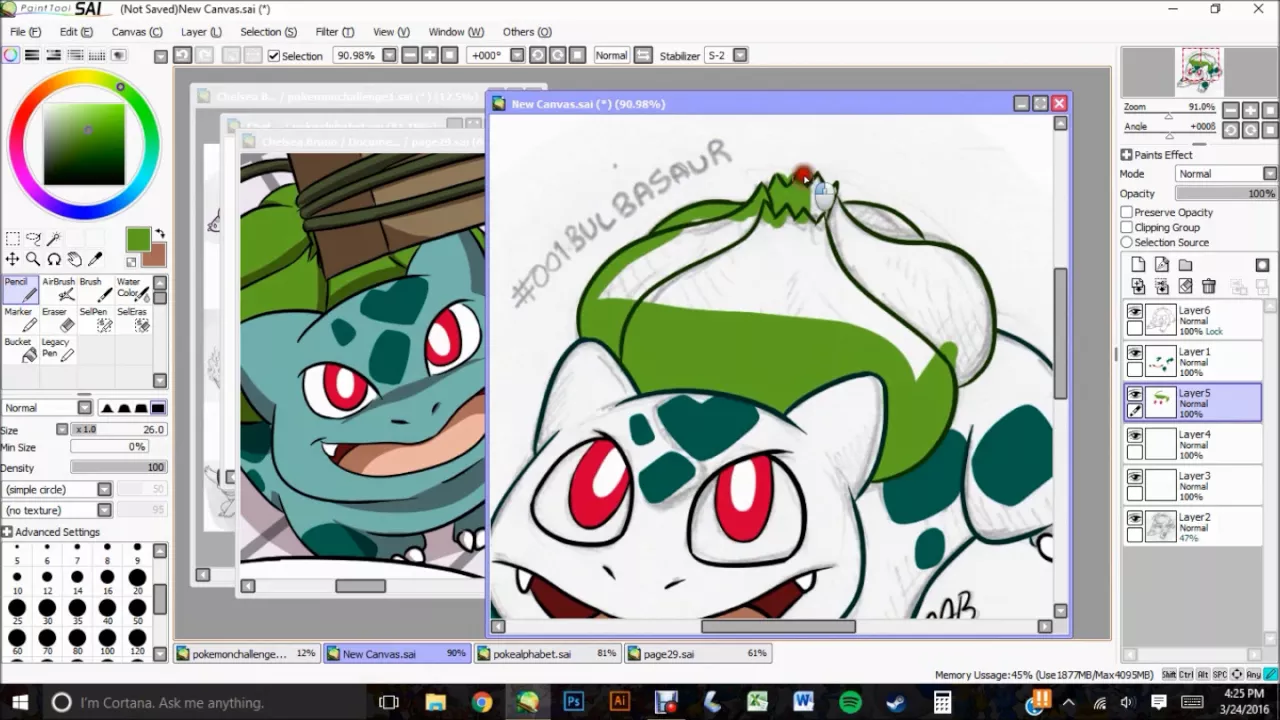Select the hand pan tool
1280x720 pixels.
click(75, 260)
